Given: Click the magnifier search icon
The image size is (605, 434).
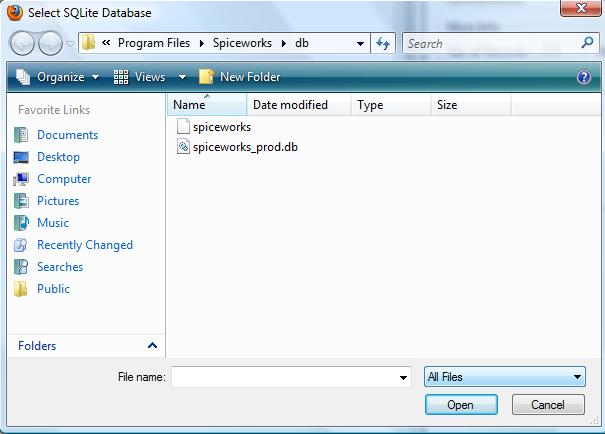Looking at the screenshot, I should (x=587, y=42).
